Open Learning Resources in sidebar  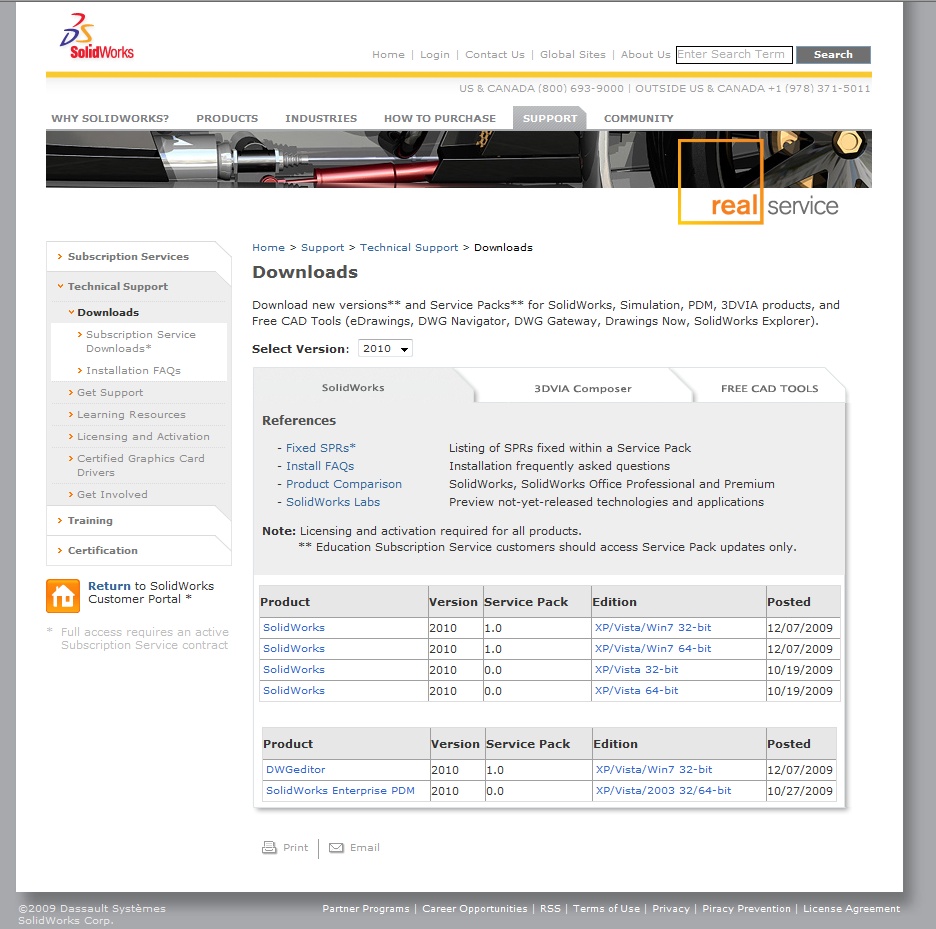[x=131, y=414]
